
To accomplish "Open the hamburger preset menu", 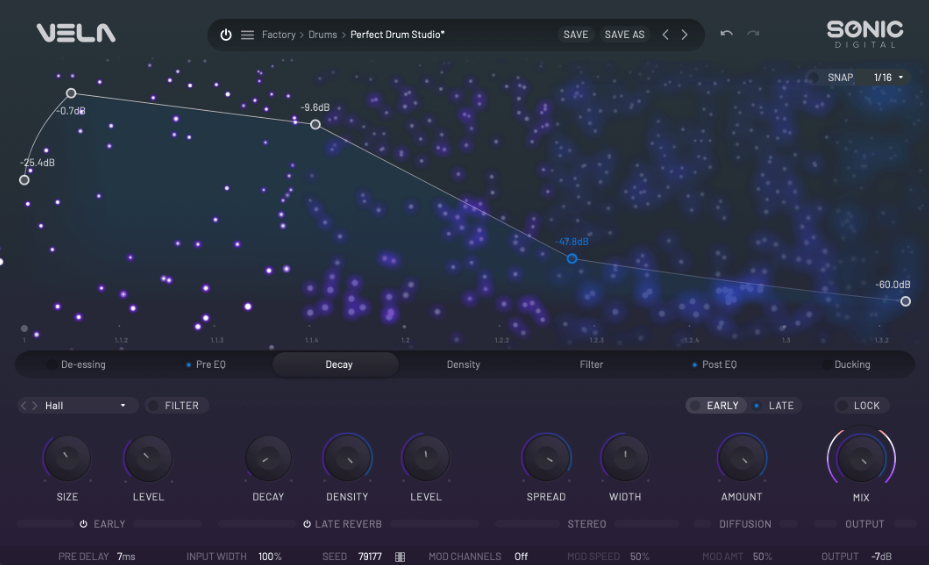I will (247, 35).
